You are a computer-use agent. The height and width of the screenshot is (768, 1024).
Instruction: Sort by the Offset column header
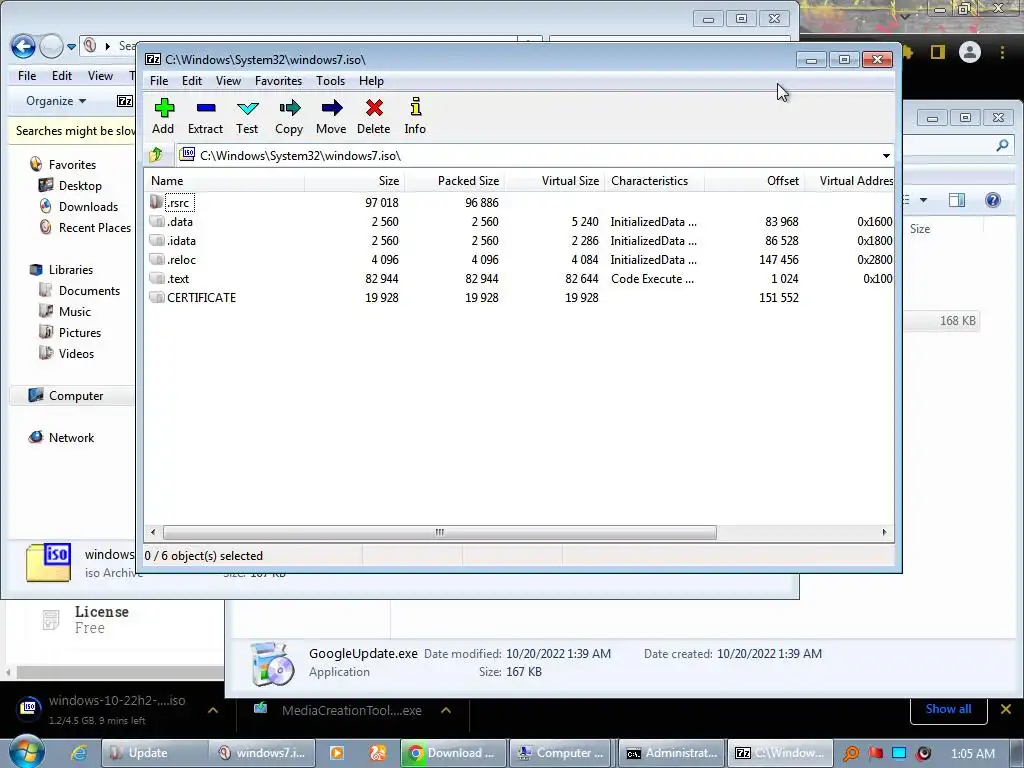point(754,181)
